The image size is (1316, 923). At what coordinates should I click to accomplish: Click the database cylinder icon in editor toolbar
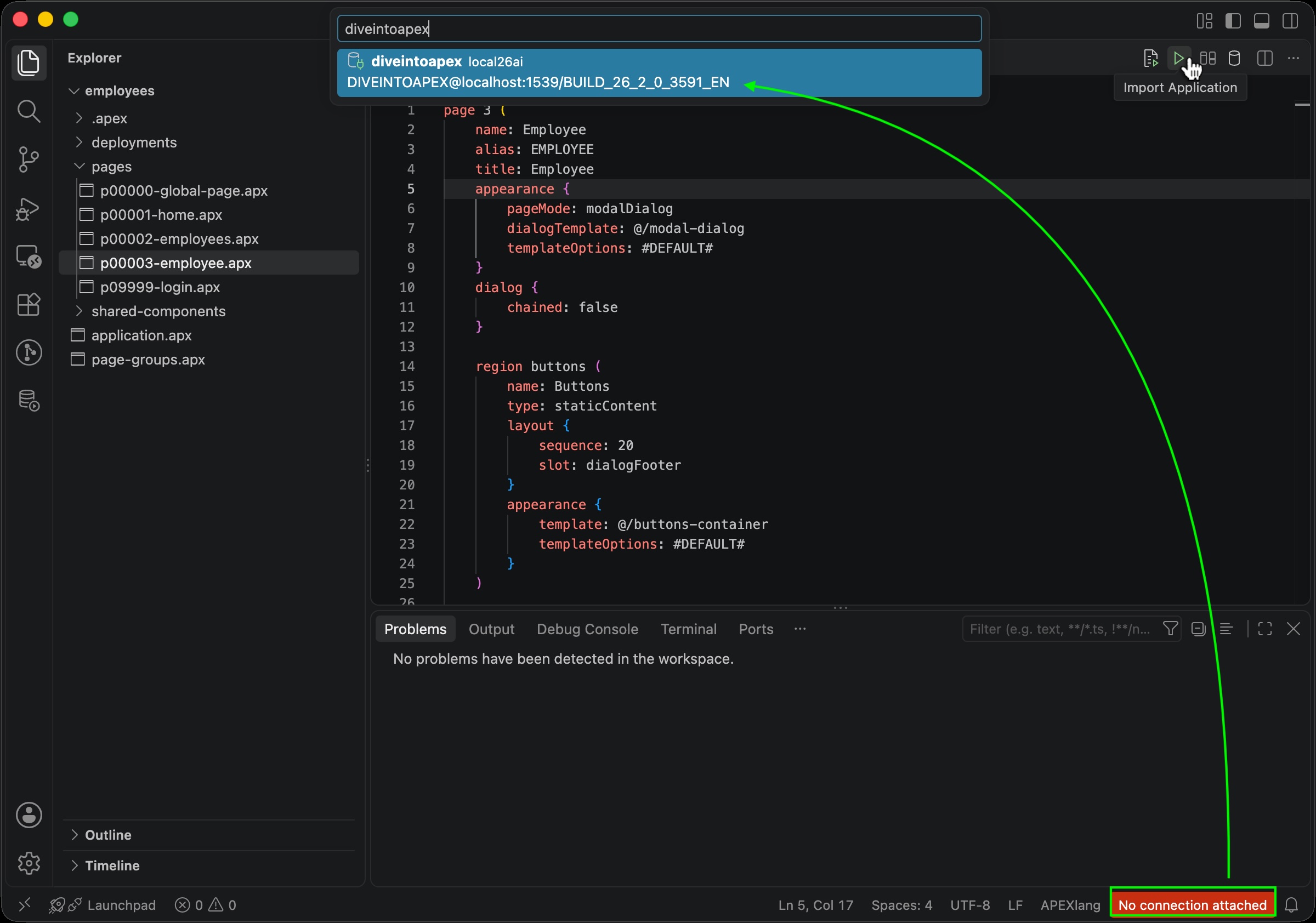1235,59
